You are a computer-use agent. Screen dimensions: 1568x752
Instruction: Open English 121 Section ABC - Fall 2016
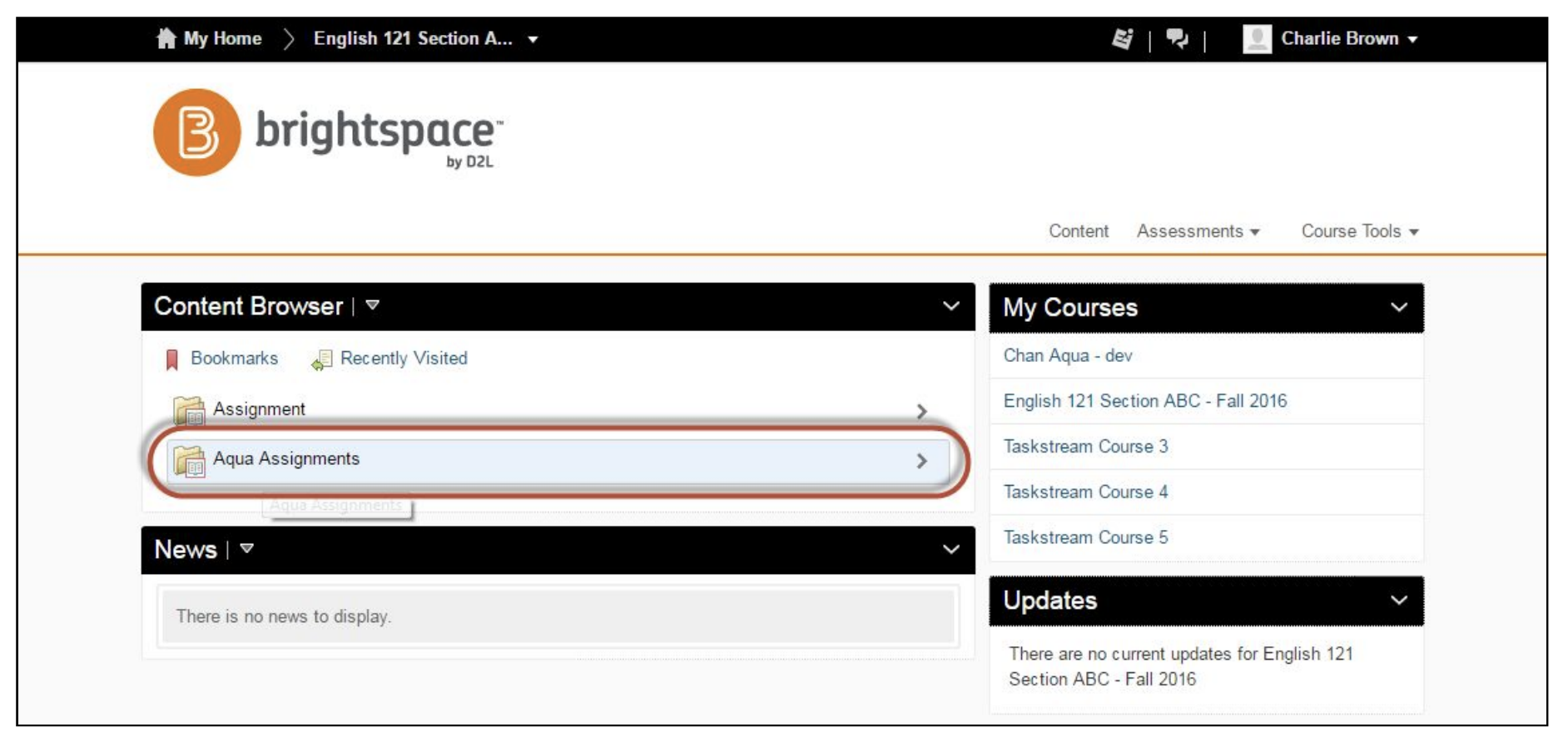pos(1145,401)
